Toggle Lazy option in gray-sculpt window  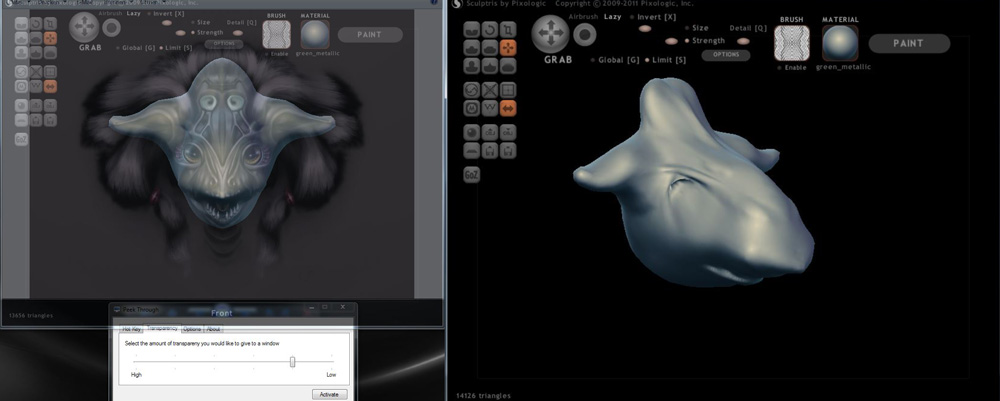click(x=613, y=17)
